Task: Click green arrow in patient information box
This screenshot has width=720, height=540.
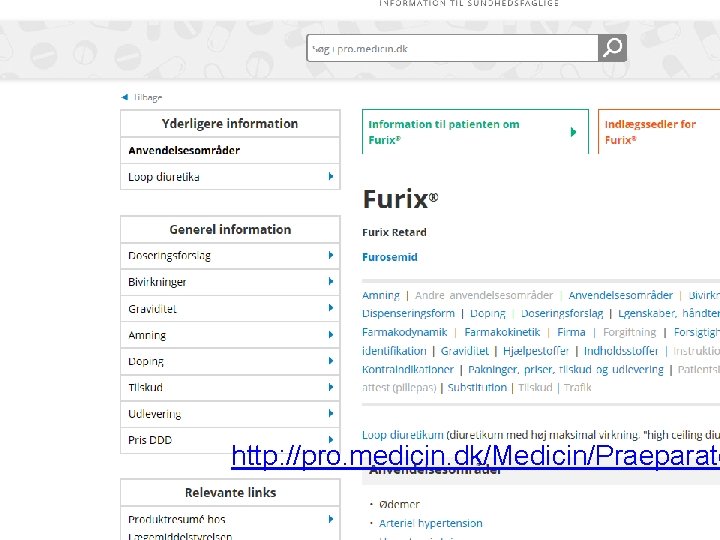Action: 573,132
